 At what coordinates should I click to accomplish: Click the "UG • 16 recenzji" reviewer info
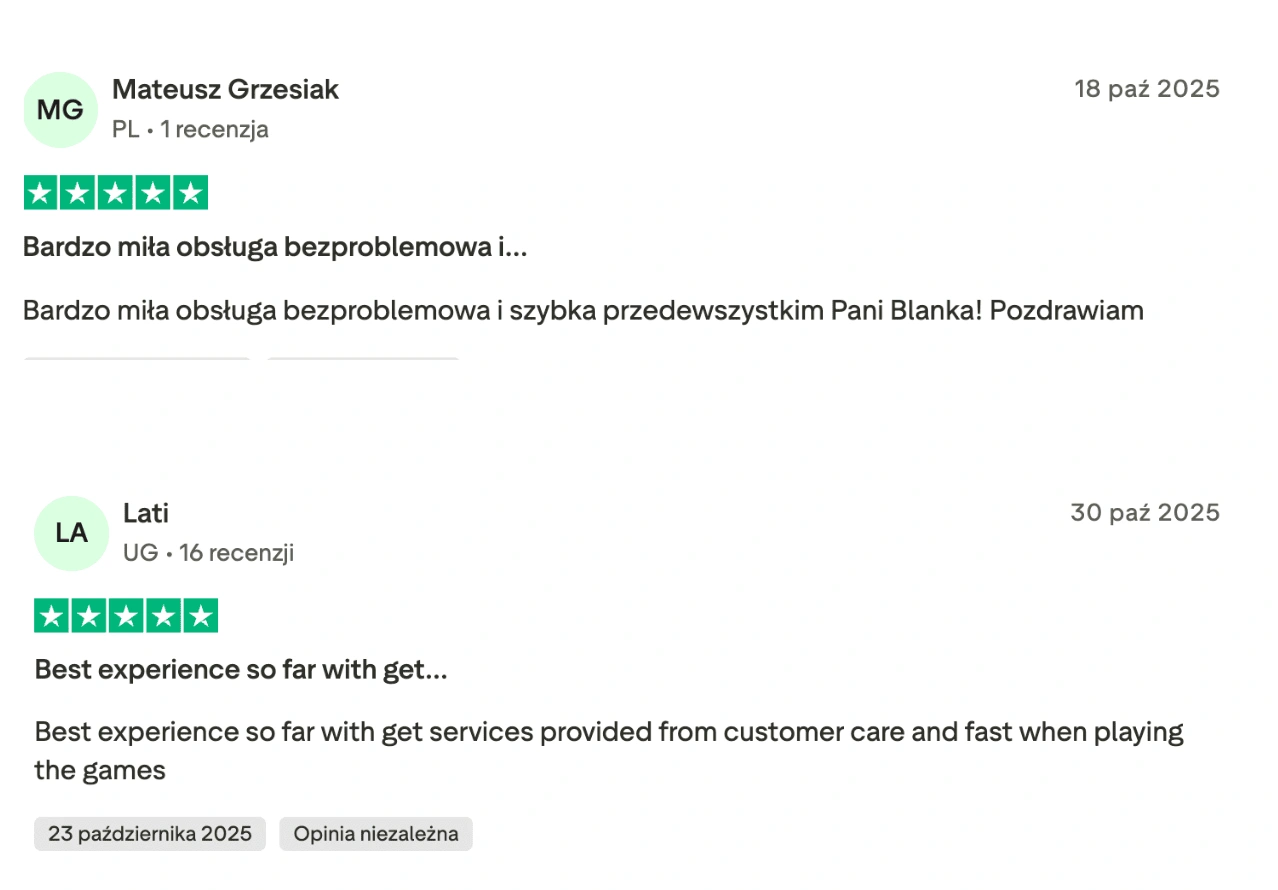pyautogui.click(x=208, y=552)
